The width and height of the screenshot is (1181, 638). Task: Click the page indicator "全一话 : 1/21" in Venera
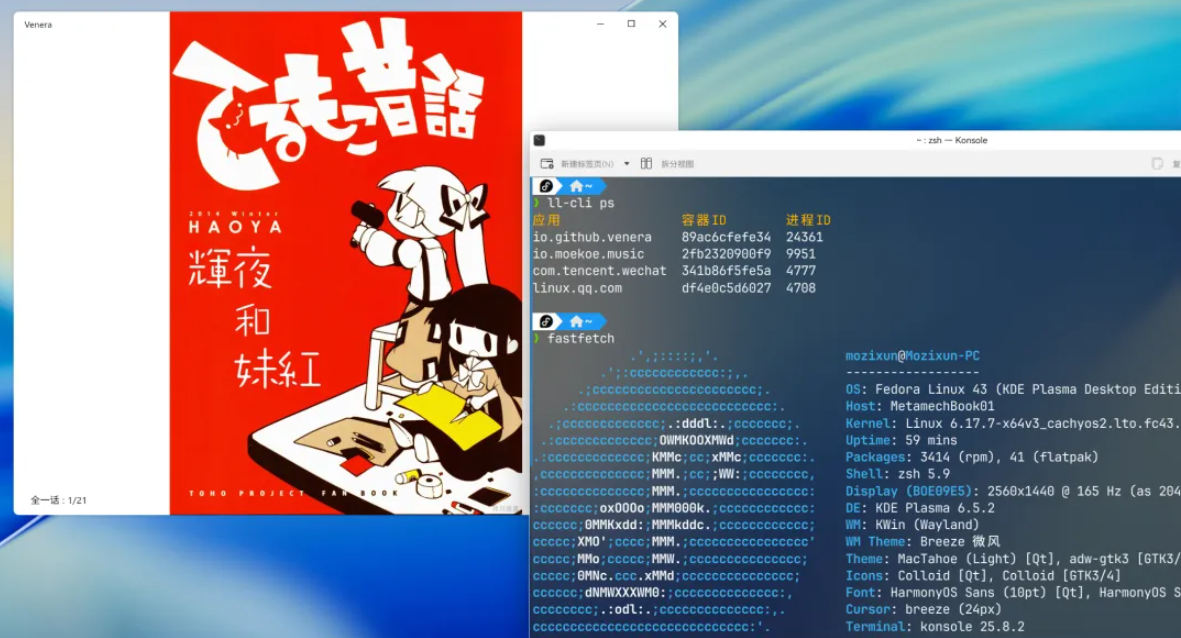pos(59,500)
